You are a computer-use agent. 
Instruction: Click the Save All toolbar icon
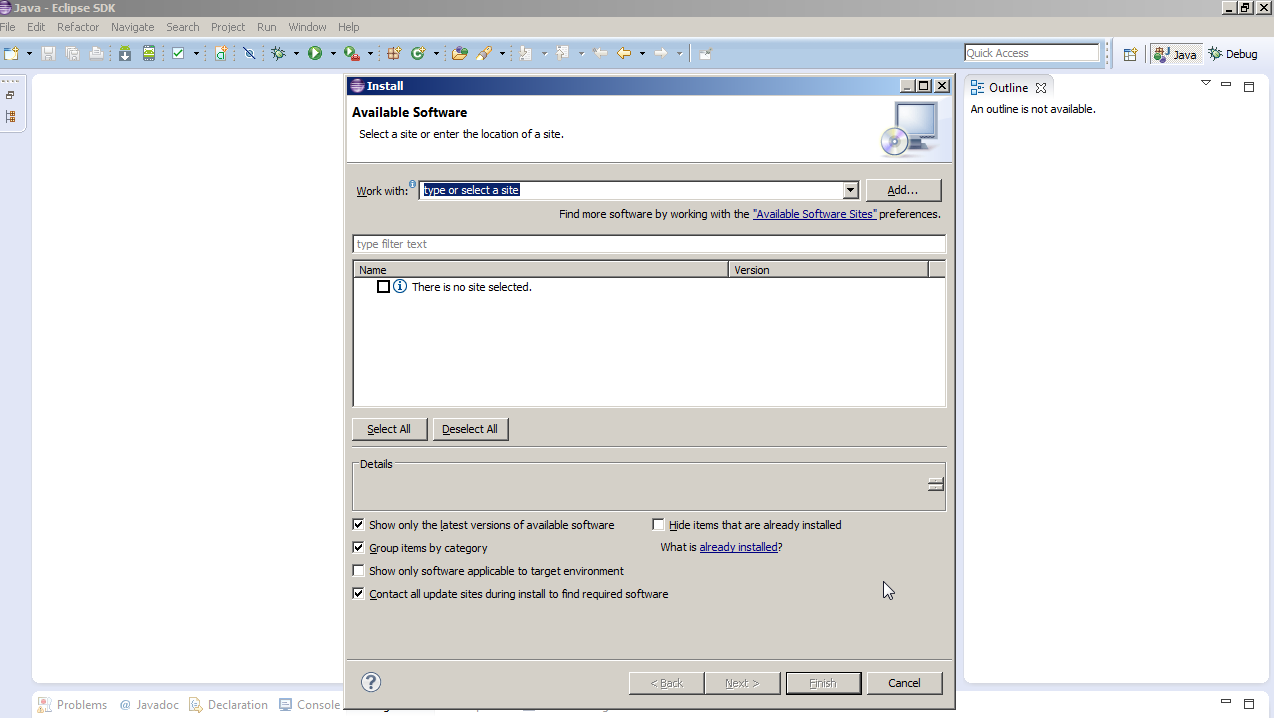tap(72, 53)
